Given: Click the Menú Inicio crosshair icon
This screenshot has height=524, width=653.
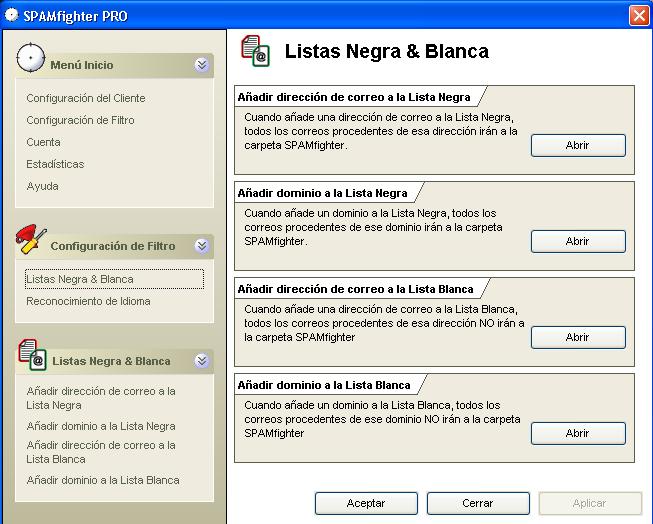Looking at the screenshot, I should (x=30, y=57).
